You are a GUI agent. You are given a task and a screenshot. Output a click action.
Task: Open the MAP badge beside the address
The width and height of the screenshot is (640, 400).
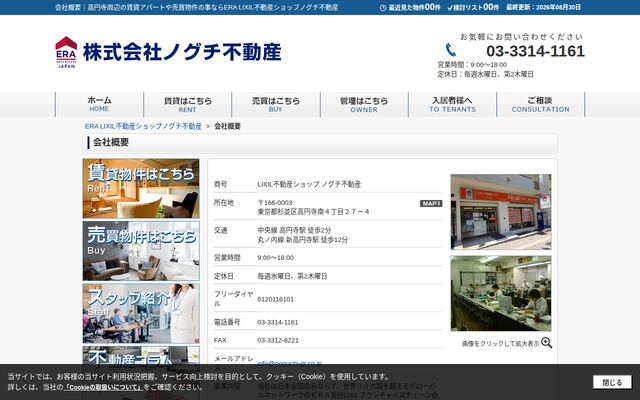click(431, 203)
